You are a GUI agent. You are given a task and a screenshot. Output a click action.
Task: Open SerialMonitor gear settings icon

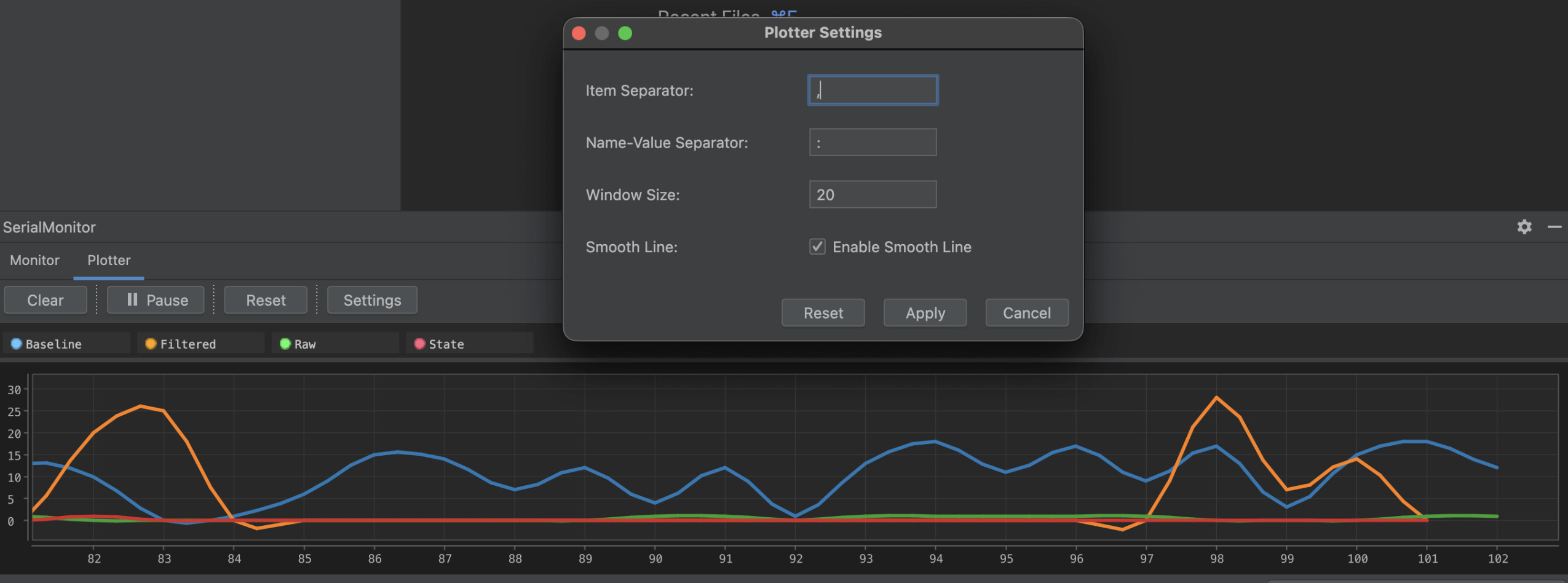pyautogui.click(x=1524, y=227)
